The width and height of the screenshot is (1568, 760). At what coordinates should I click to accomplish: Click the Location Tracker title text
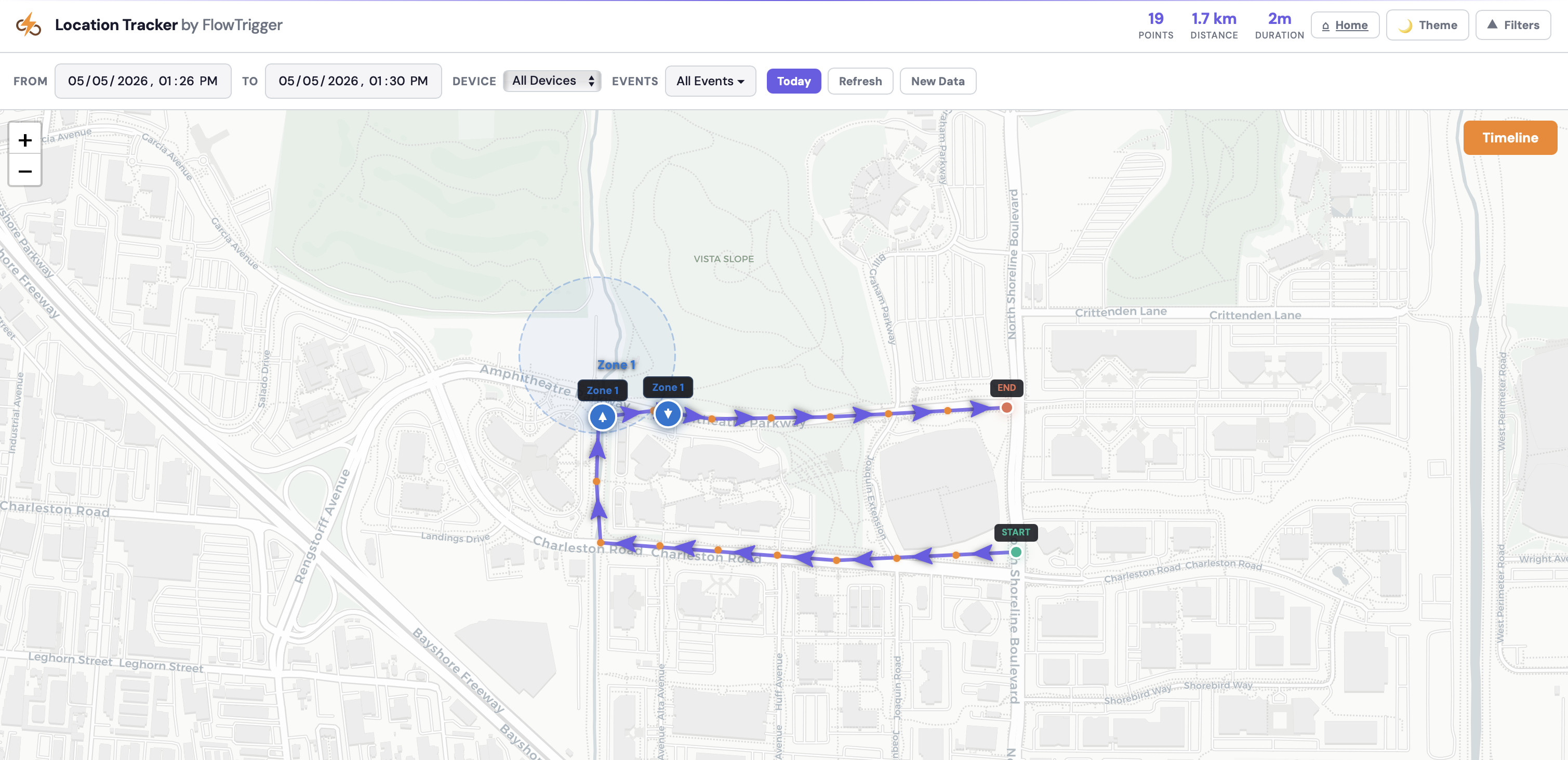click(x=116, y=25)
